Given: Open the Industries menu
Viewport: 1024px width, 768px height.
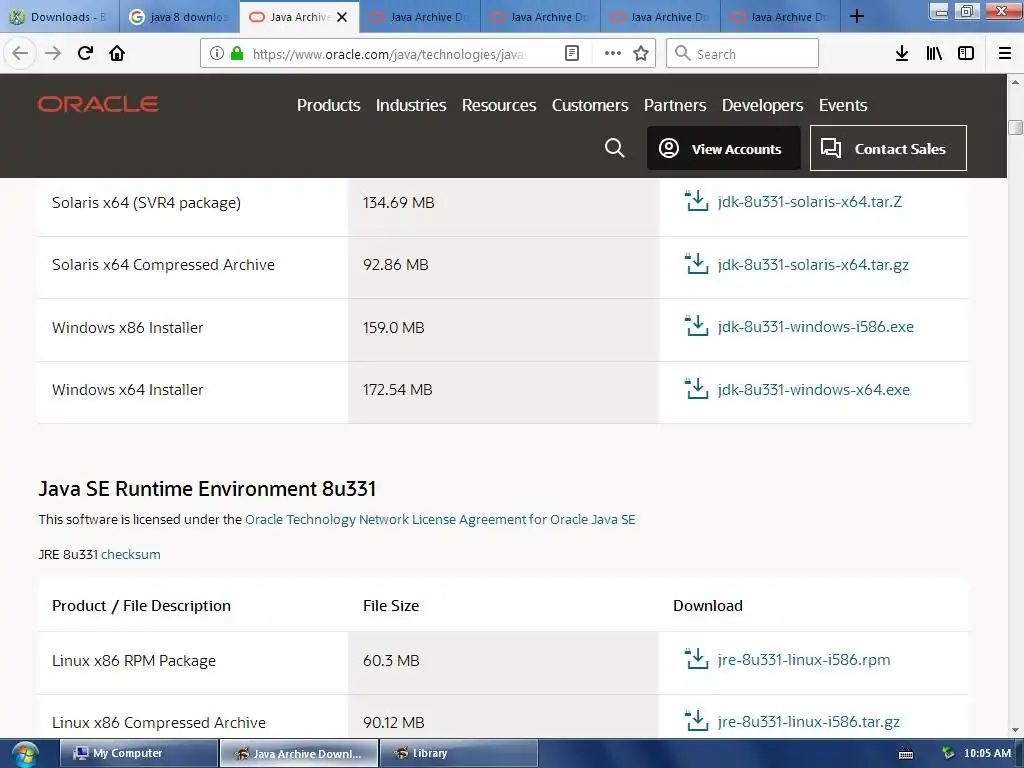Looking at the screenshot, I should click(411, 105).
